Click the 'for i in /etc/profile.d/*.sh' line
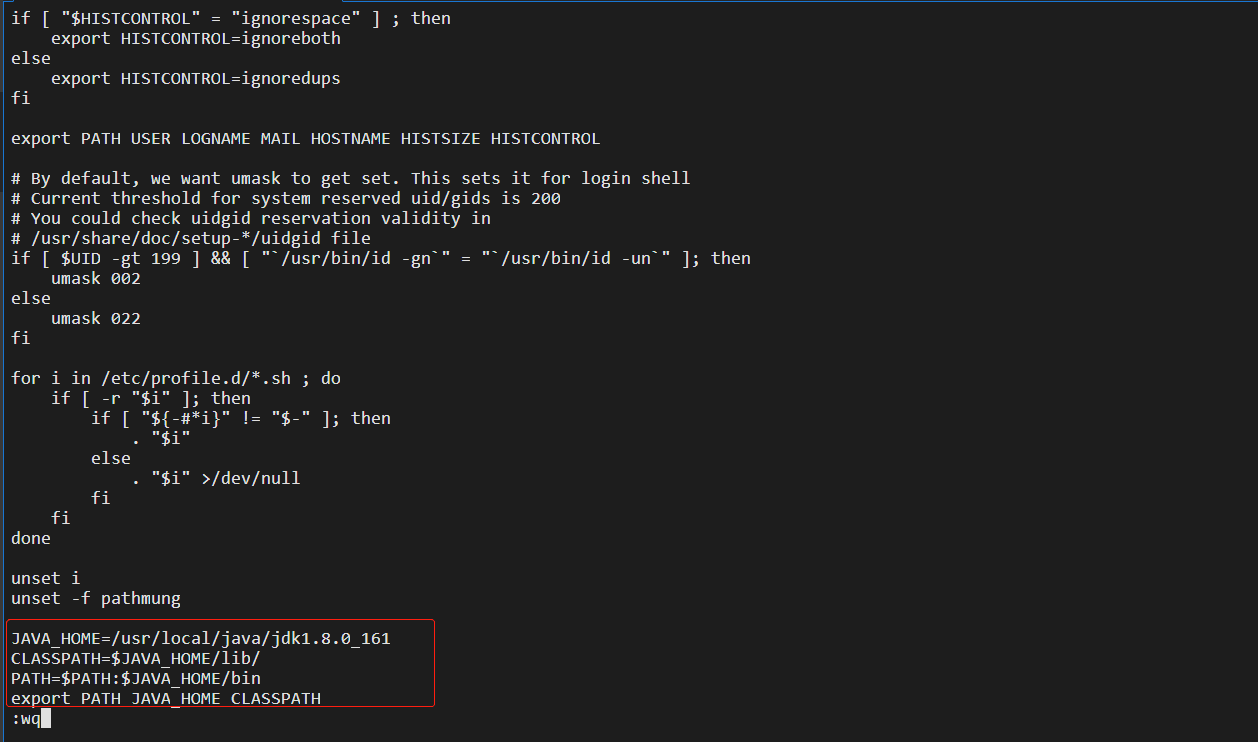The height and width of the screenshot is (742, 1258). [176, 378]
